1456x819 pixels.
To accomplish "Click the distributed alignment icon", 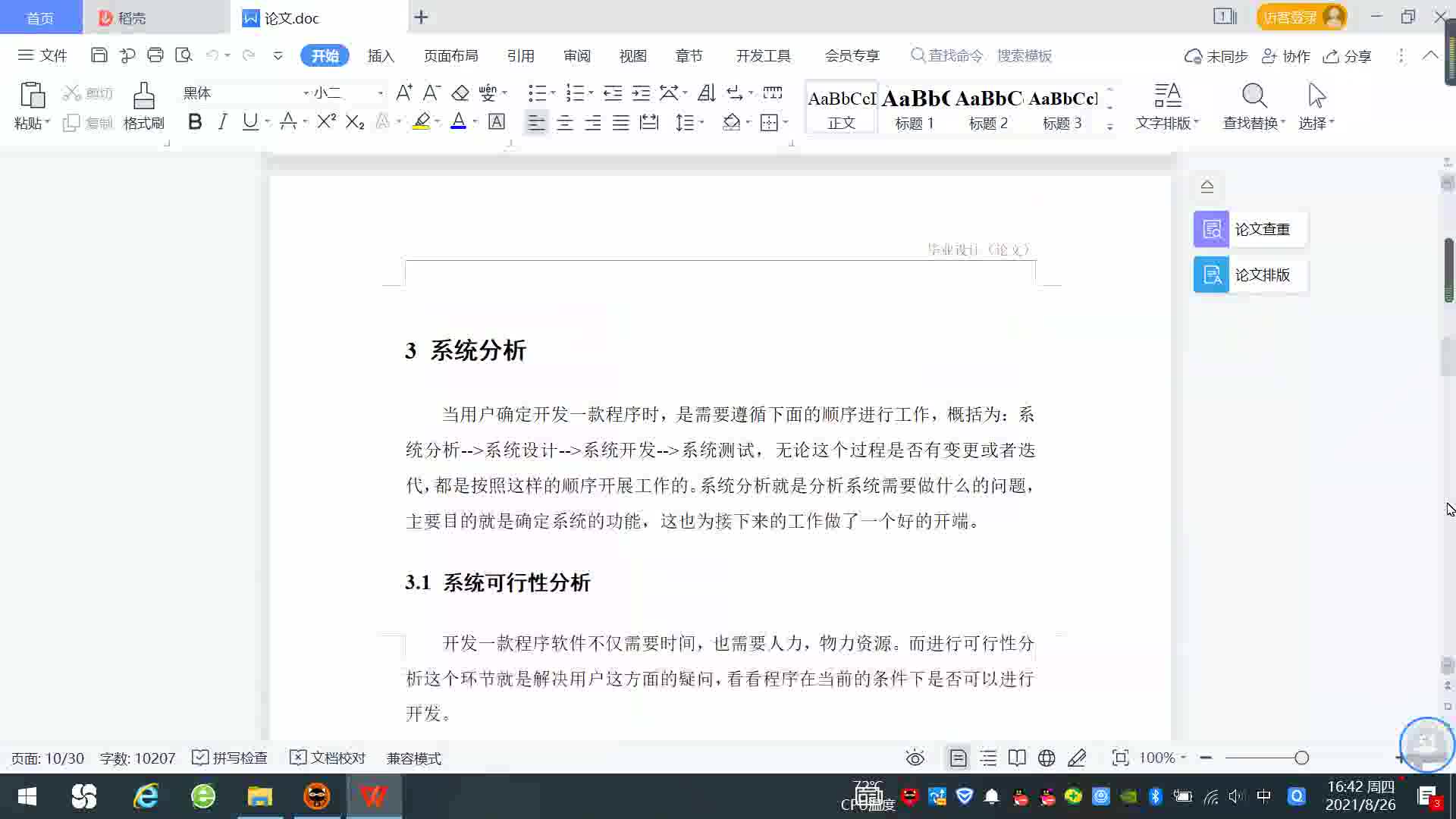I will click(649, 122).
